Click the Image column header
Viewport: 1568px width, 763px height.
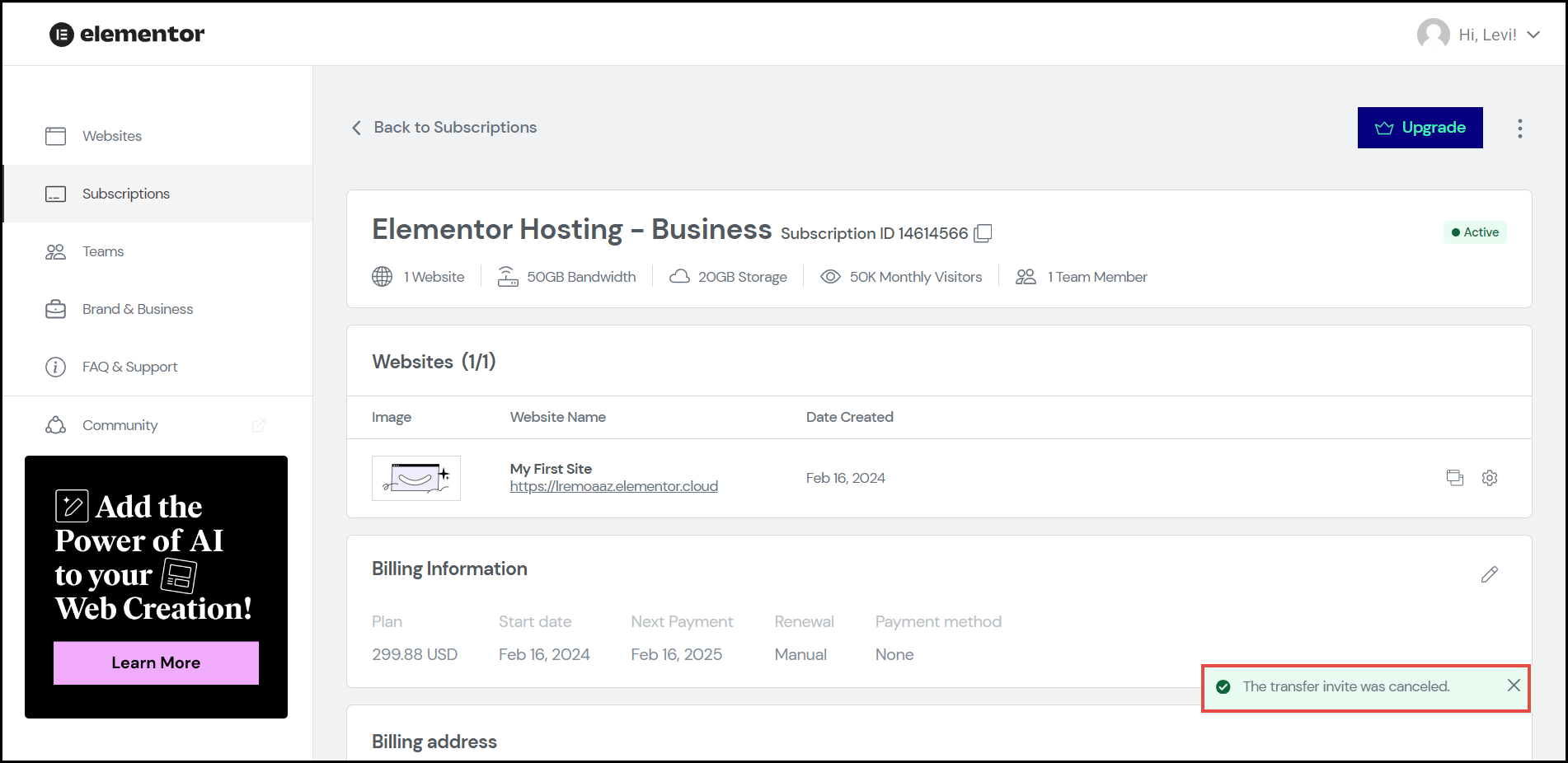click(392, 417)
